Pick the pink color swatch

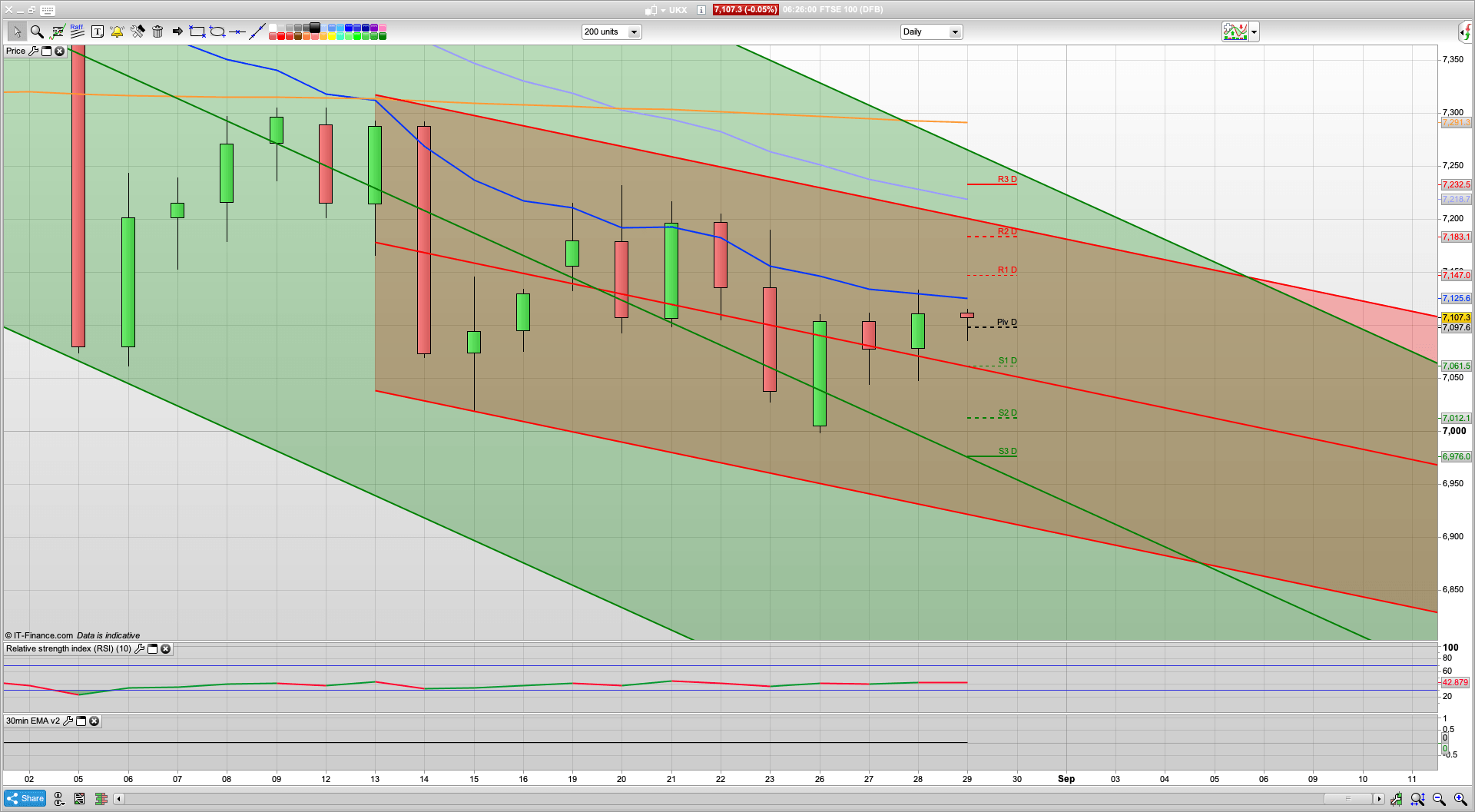(383, 28)
